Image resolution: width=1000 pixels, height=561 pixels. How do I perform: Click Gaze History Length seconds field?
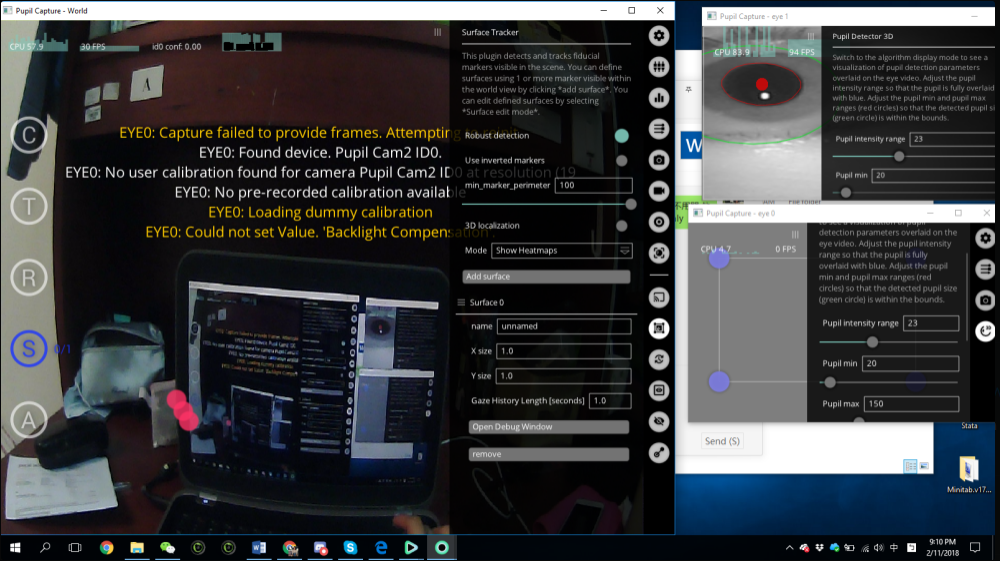(x=610, y=401)
